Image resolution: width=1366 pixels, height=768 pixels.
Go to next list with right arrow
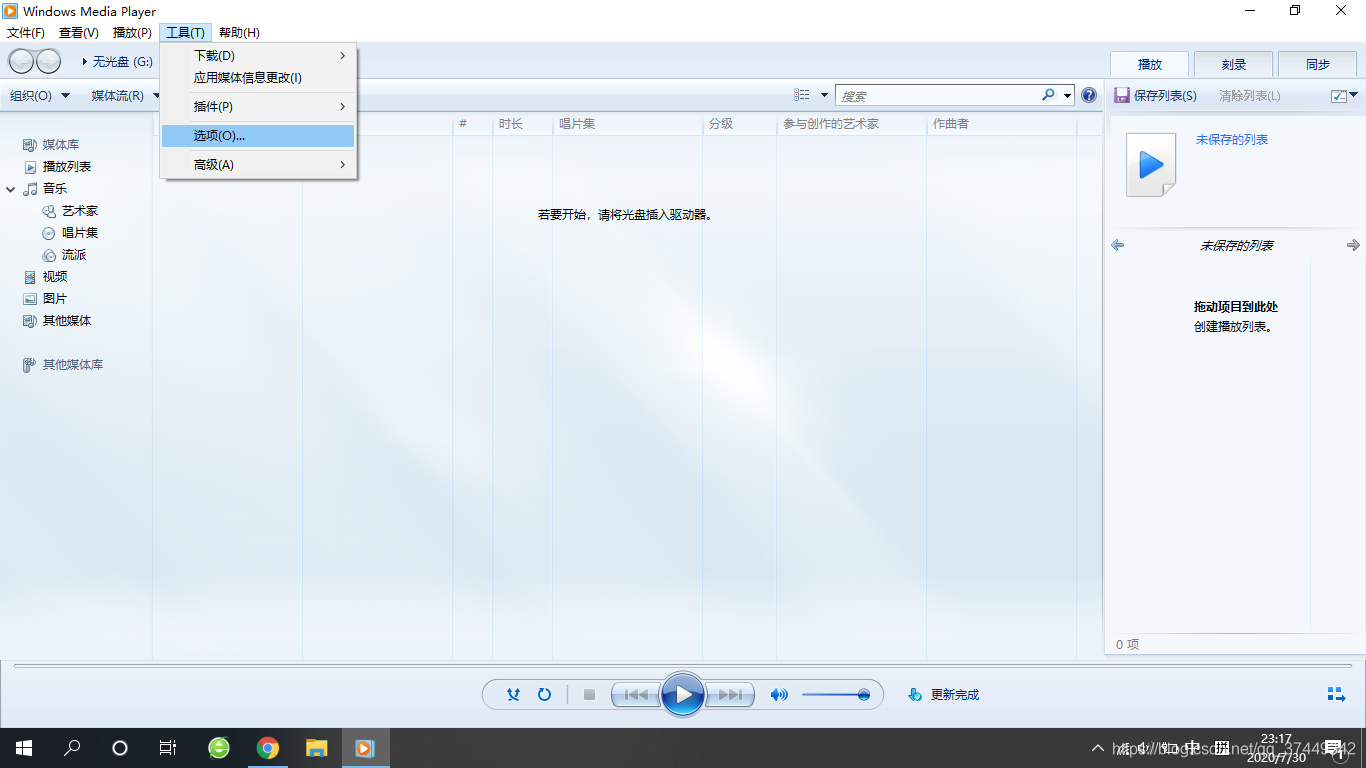click(x=1353, y=245)
